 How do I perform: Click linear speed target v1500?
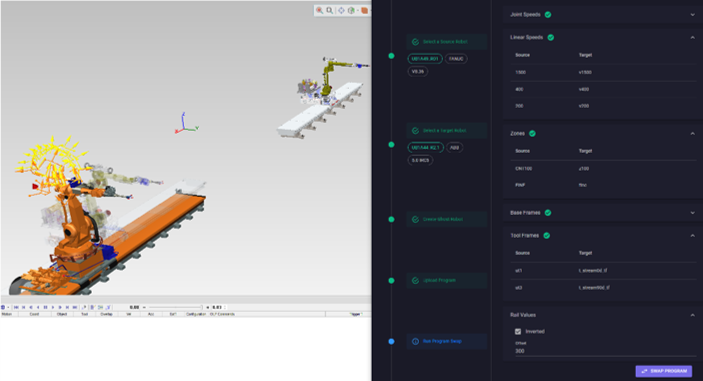click(x=585, y=72)
